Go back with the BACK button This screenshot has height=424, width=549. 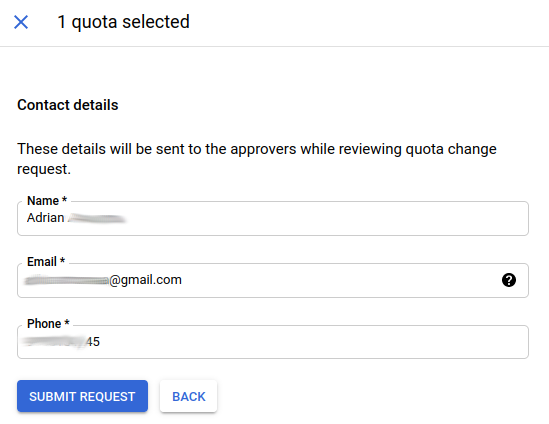(188, 396)
